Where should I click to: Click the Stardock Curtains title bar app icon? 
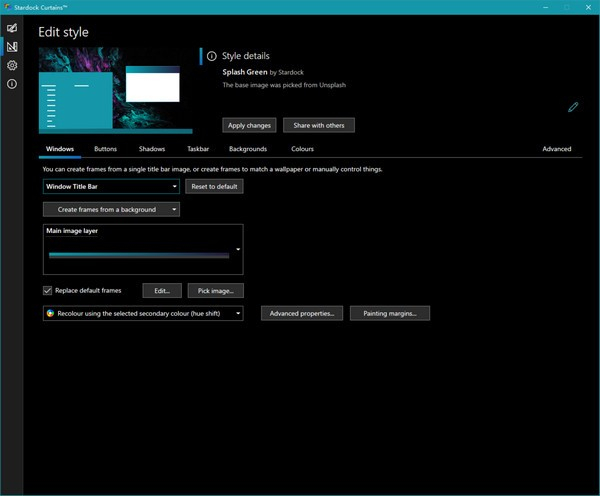click(8, 6)
